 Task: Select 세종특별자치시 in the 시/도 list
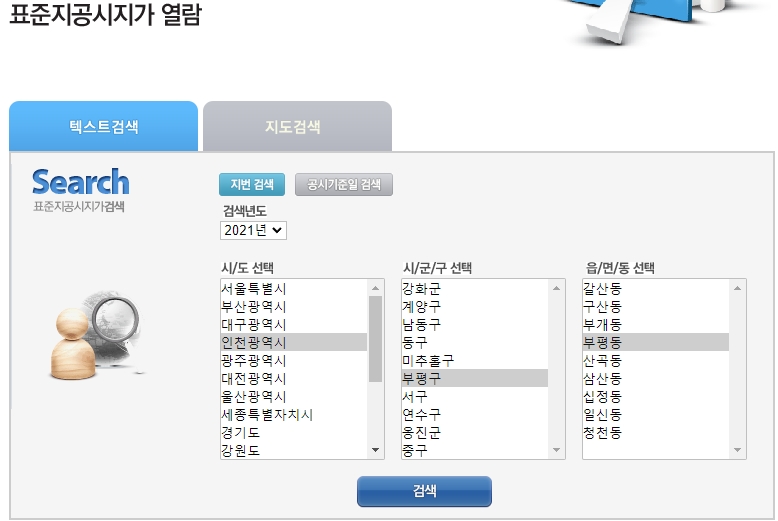[x=294, y=414]
